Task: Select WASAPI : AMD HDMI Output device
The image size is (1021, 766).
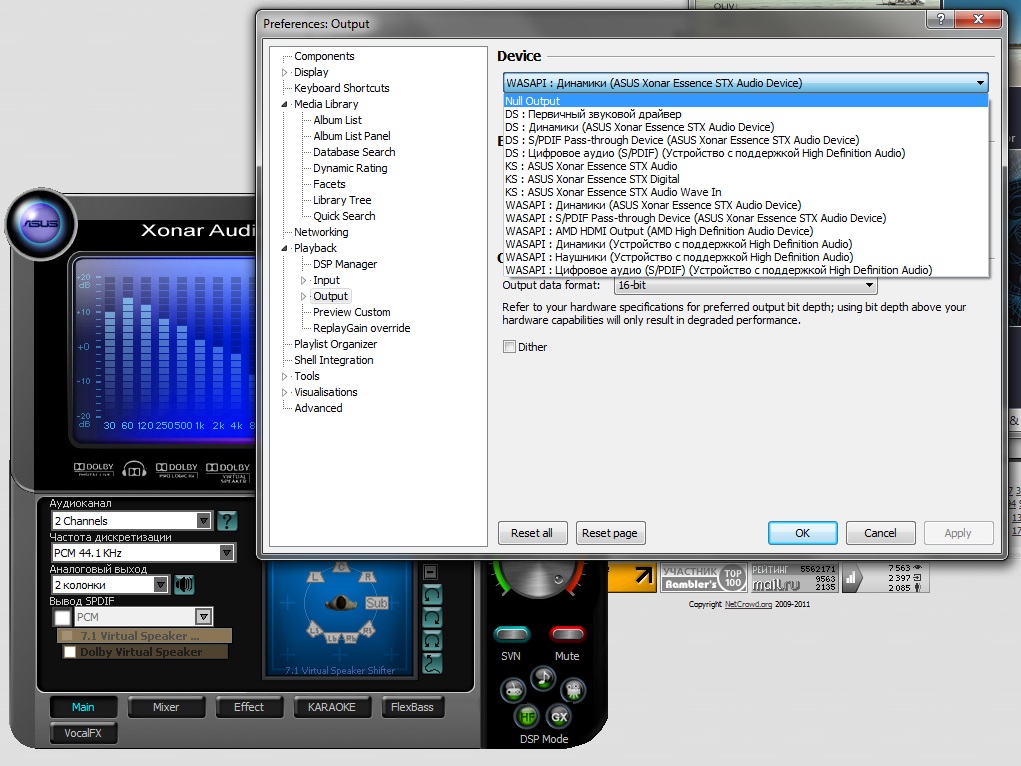Action: [746, 231]
